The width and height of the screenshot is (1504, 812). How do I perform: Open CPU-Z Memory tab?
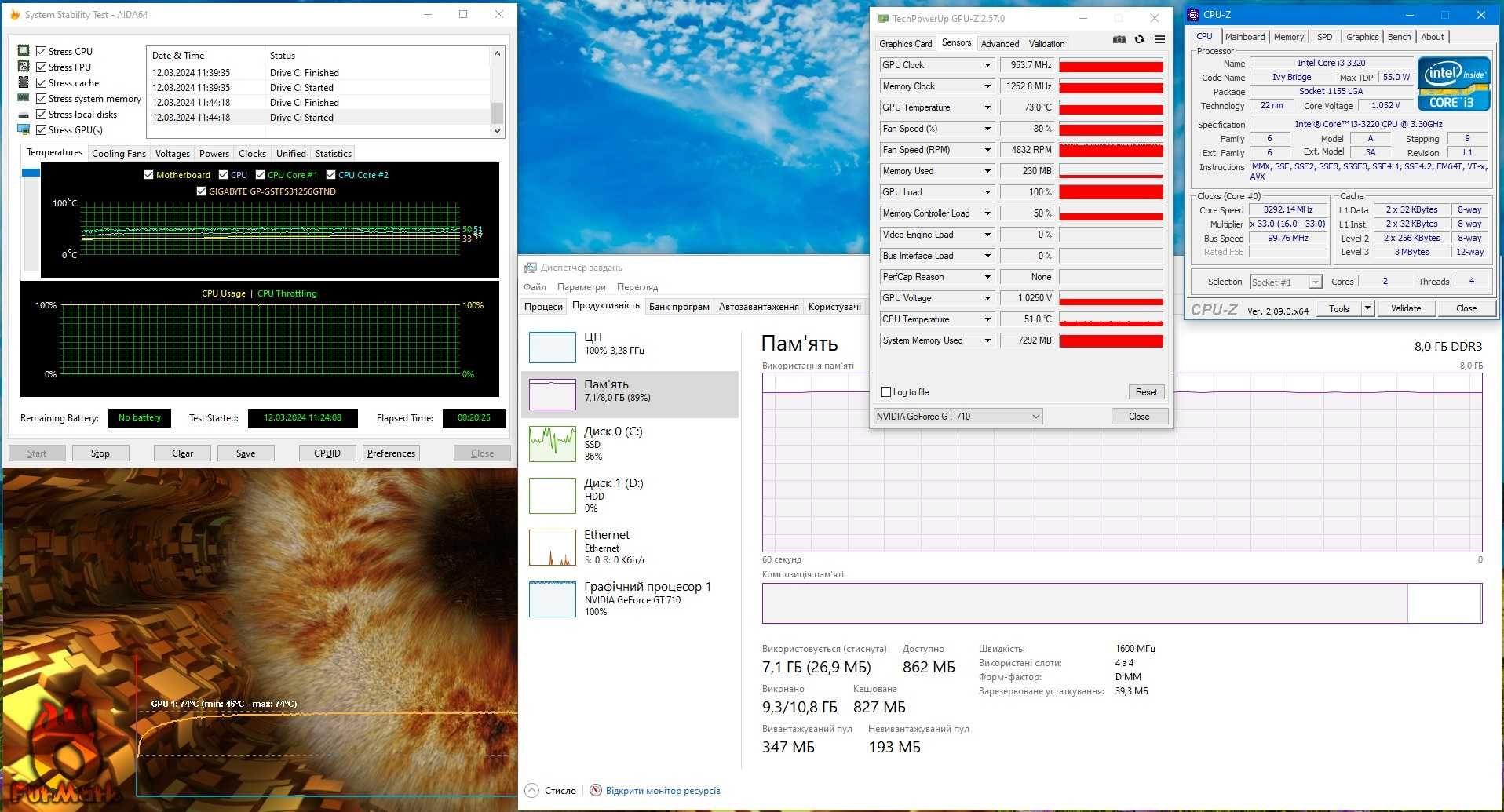coord(1289,37)
